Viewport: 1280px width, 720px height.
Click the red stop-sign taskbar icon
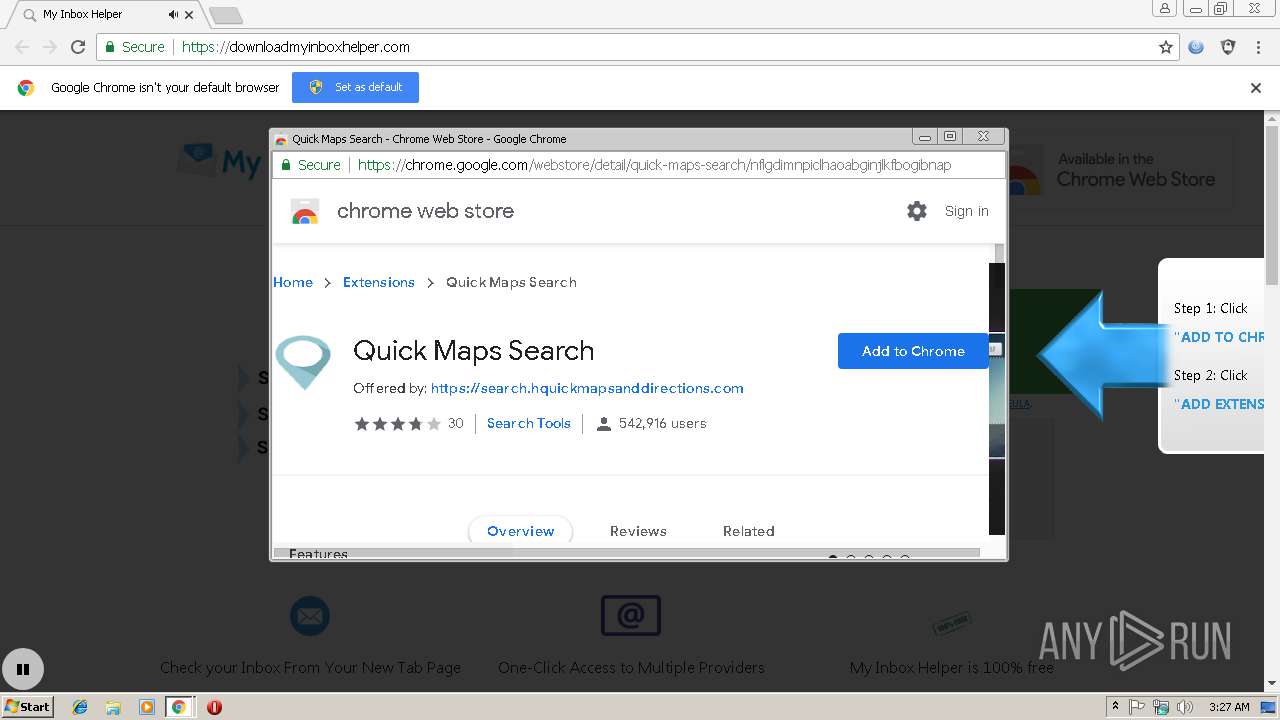point(214,707)
